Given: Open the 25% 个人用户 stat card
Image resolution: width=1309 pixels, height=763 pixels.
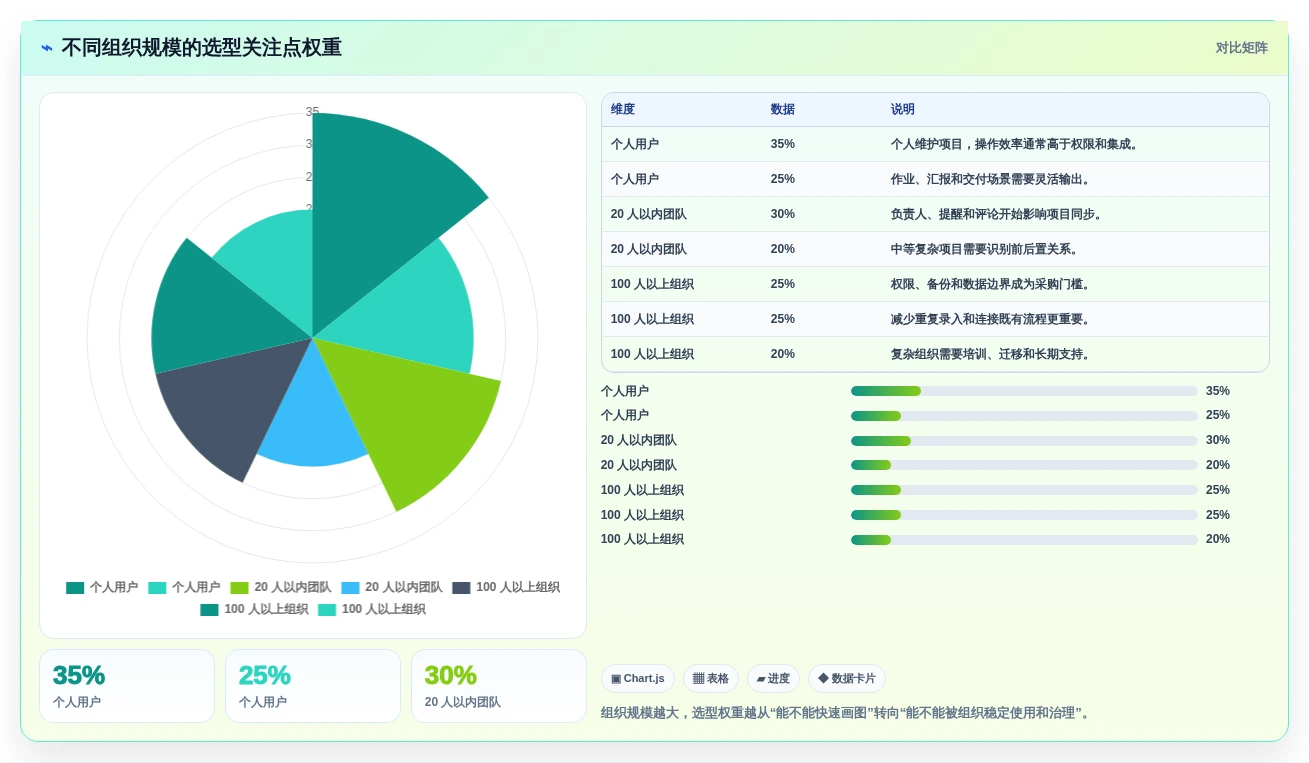Looking at the screenshot, I should 313,686.
